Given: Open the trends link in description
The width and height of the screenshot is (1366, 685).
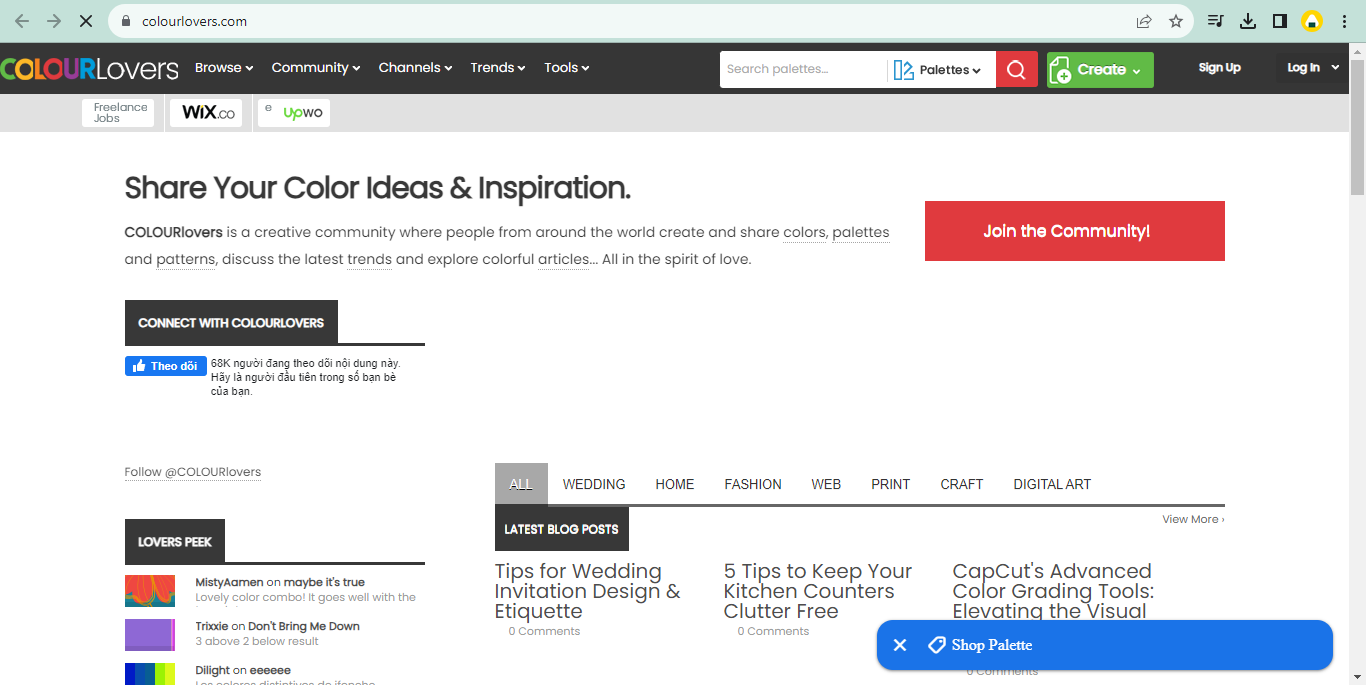Looking at the screenshot, I should 369,259.
